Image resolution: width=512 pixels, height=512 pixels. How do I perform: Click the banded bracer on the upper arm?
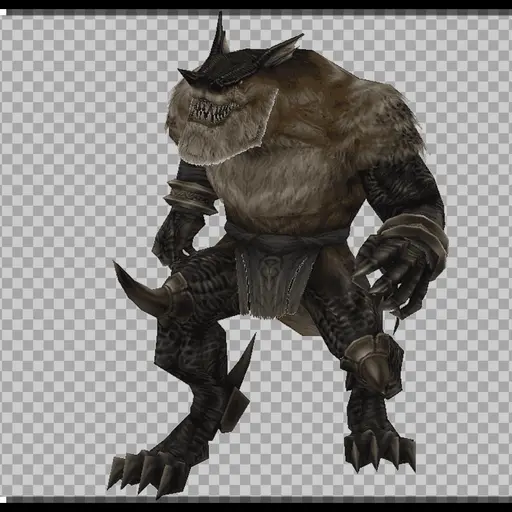(190, 197)
